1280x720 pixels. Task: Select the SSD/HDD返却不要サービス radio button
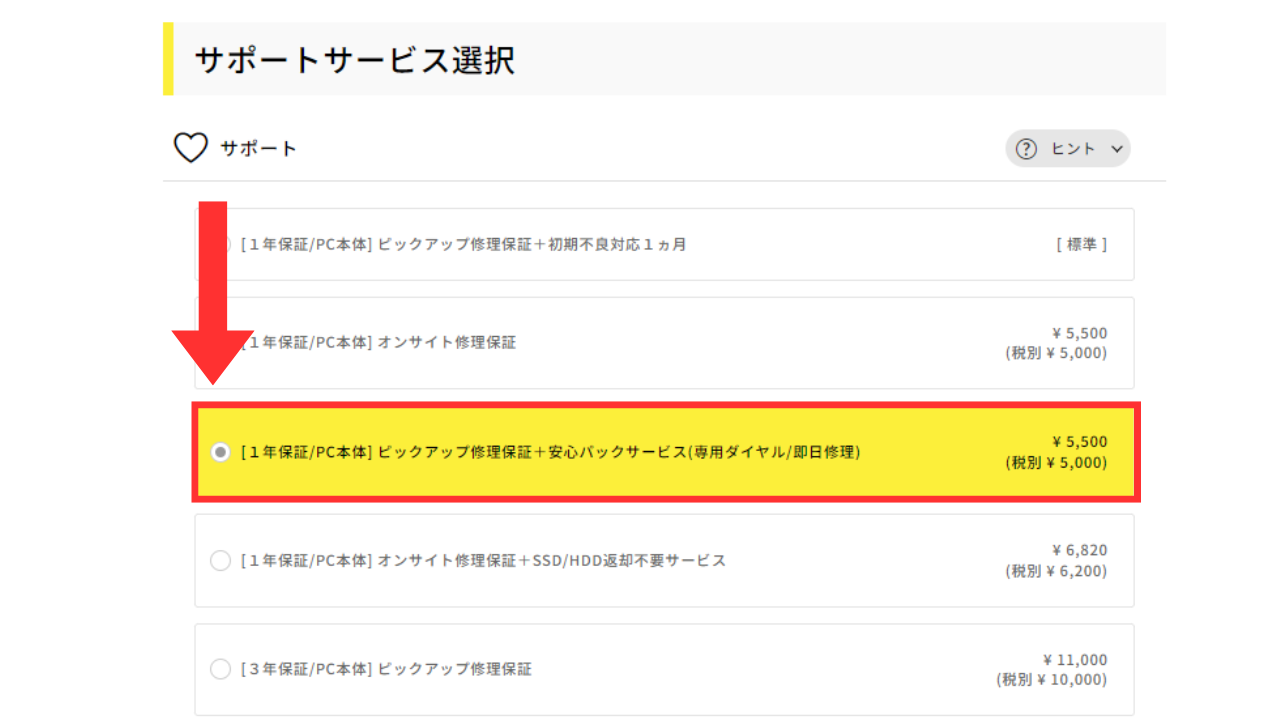coord(220,561)
